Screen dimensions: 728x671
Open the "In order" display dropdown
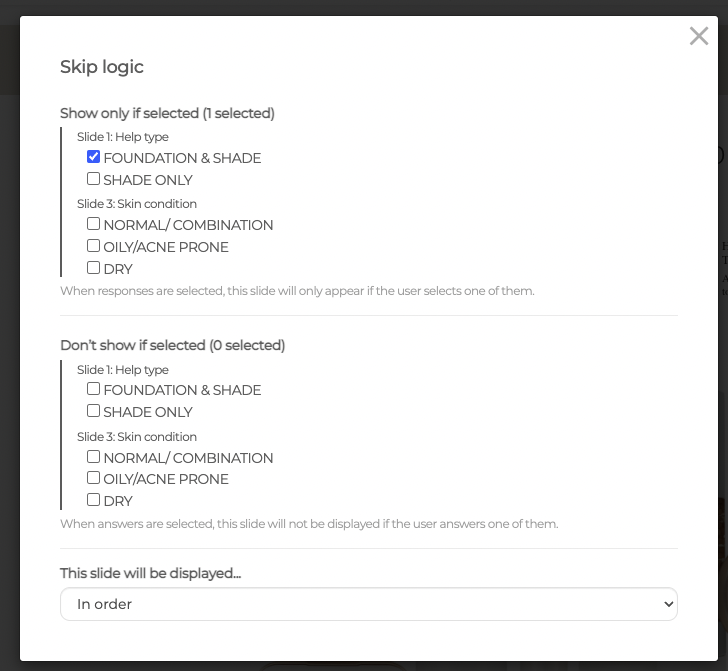click(x=368, y=604)
